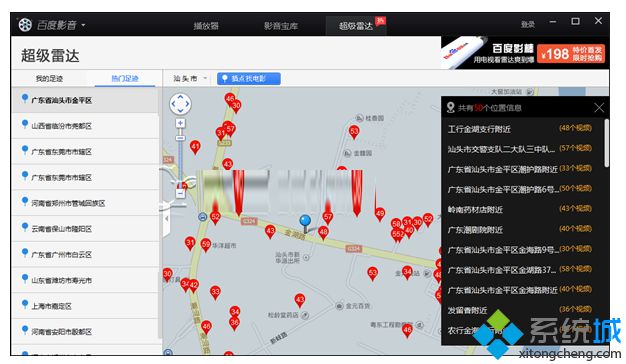Switch to the 播放器 tab
This screenshot has width=626, height=364.
tap(206, 26)
